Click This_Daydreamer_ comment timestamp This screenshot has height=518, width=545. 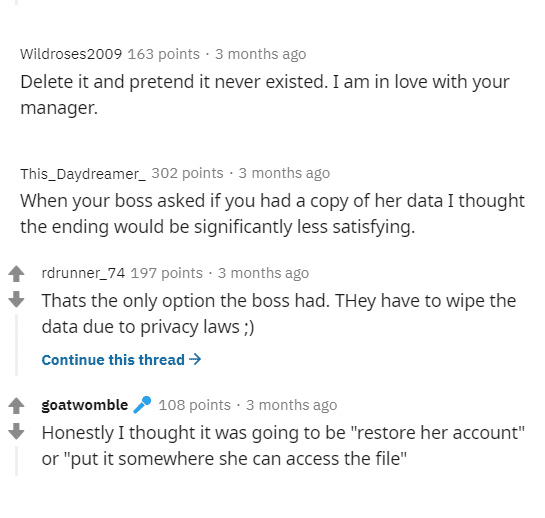point(284,173)
